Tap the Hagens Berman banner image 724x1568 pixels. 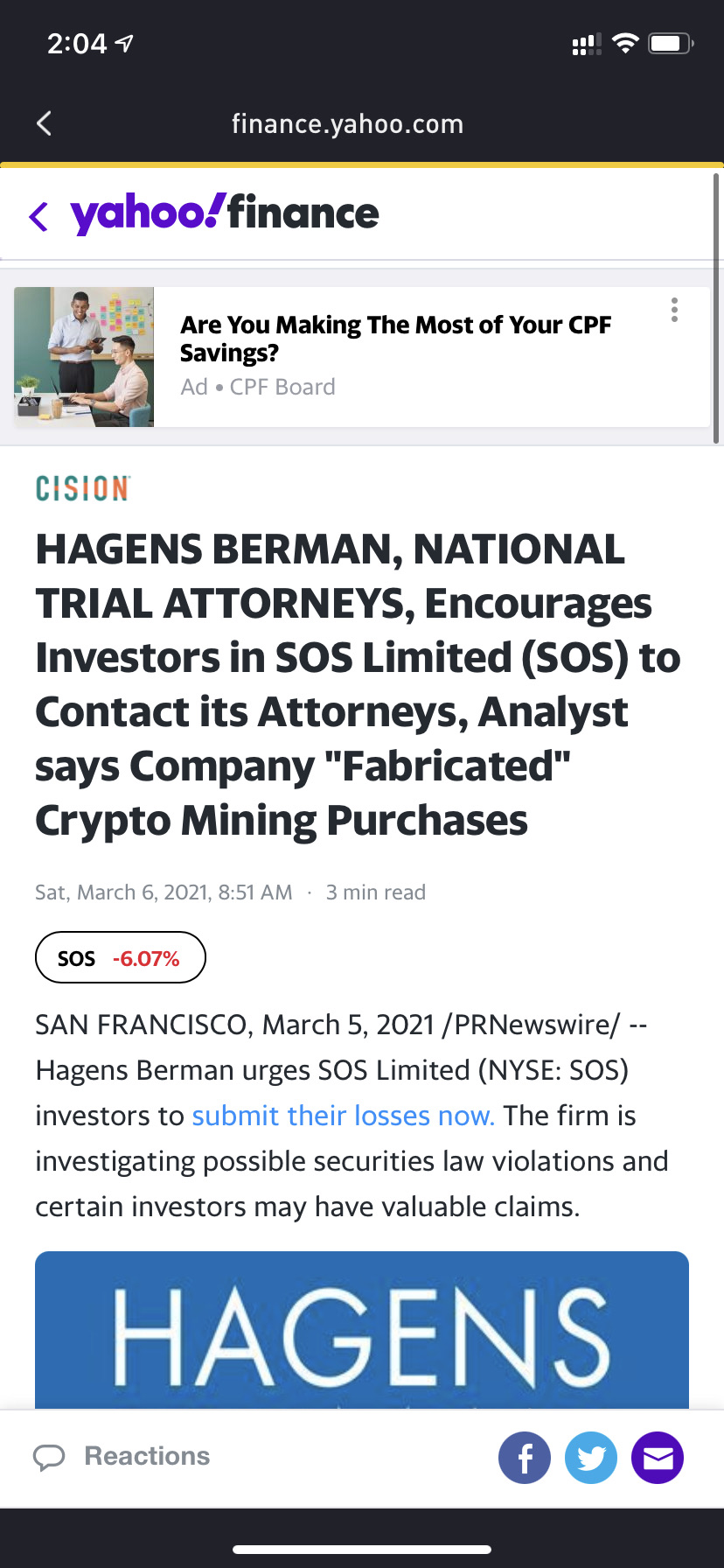coord(362,1330)
